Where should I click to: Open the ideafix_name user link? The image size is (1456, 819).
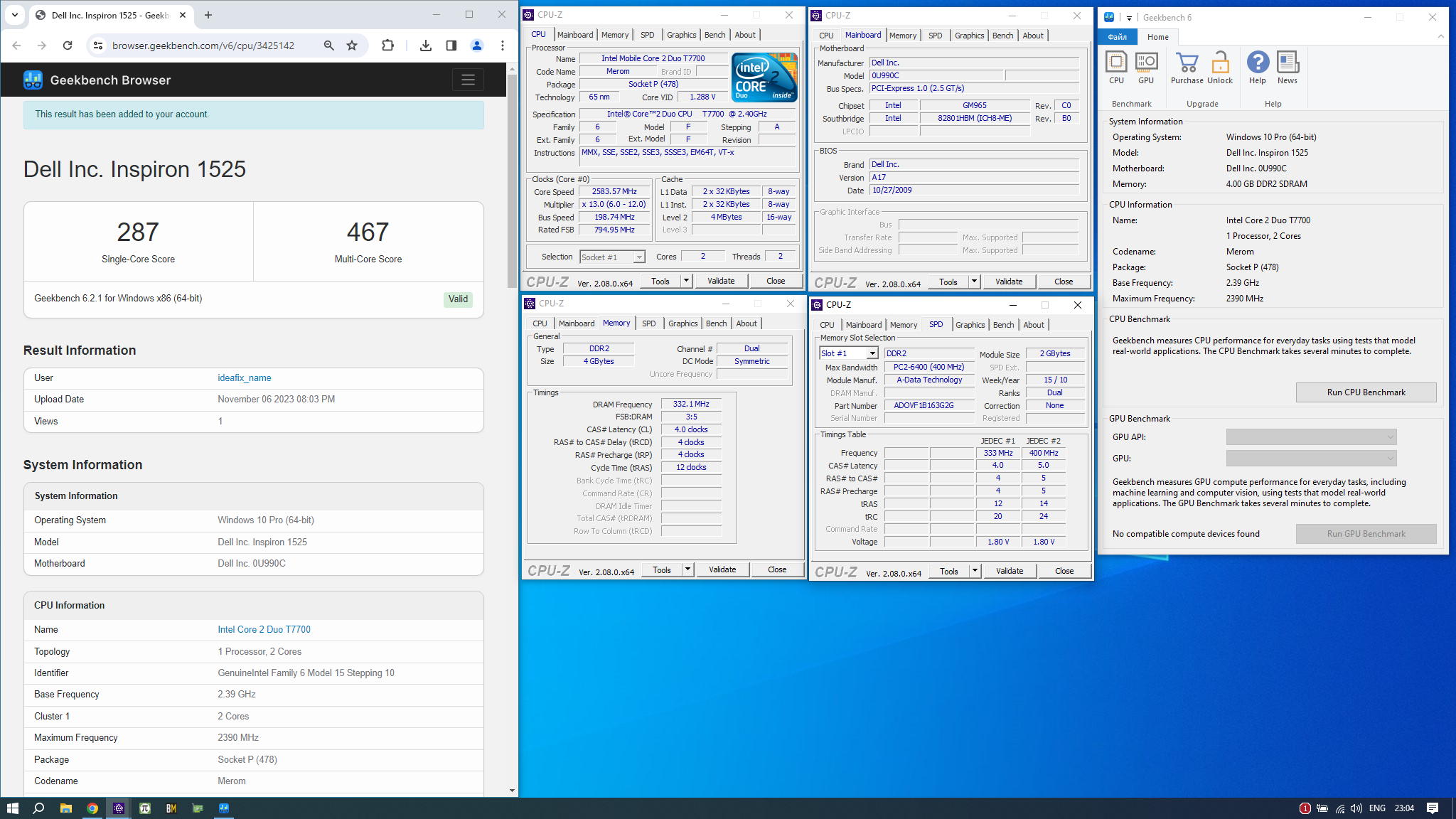[244, 378]
